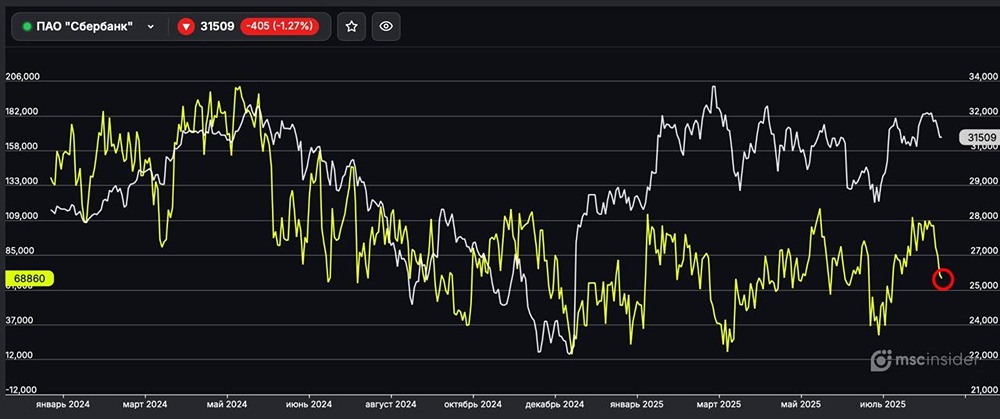Click the 158,000 left axis value
The image size is (1000, 419).
click(x=23, y=147)
